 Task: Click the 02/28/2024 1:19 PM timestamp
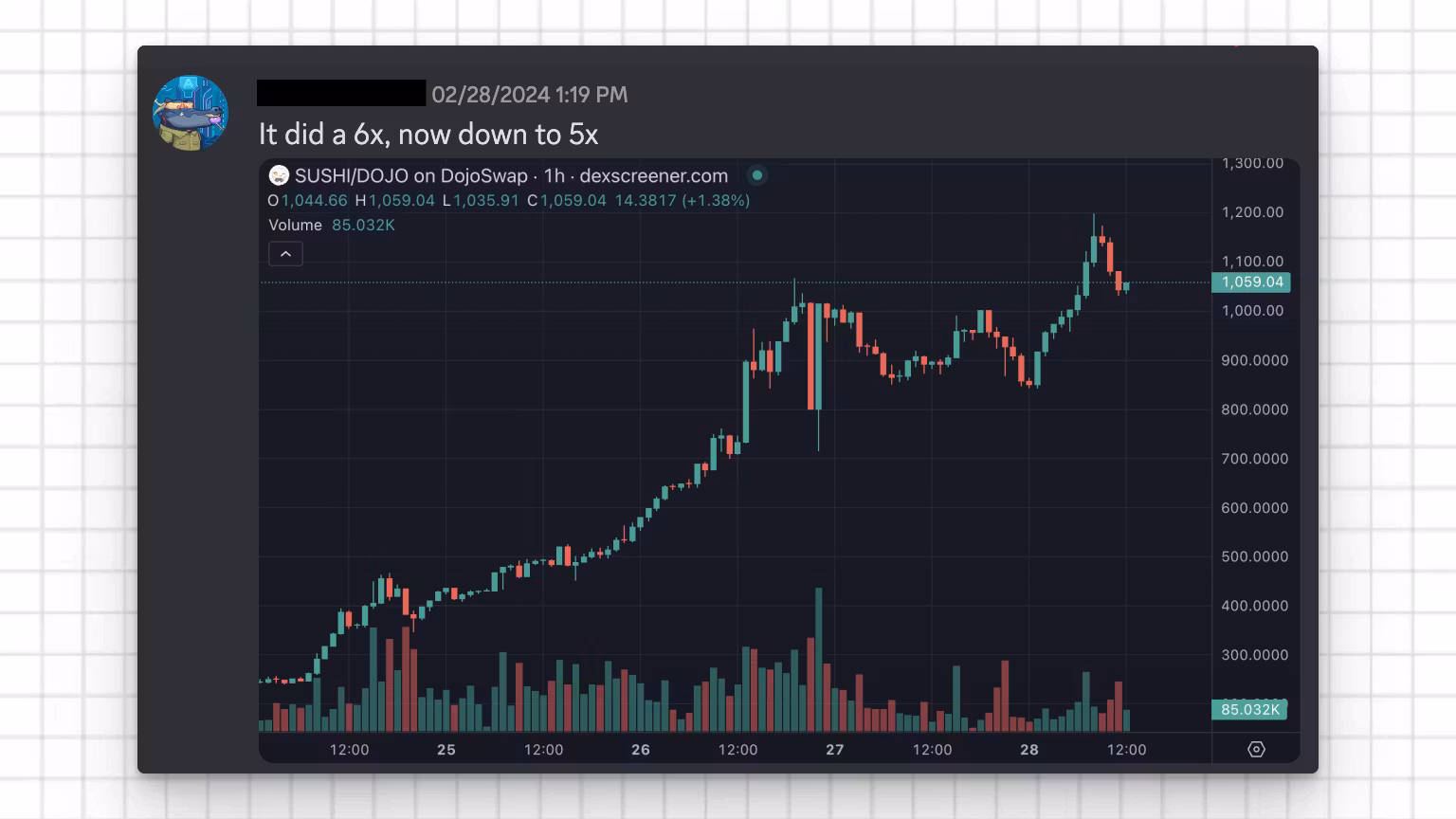529,95
